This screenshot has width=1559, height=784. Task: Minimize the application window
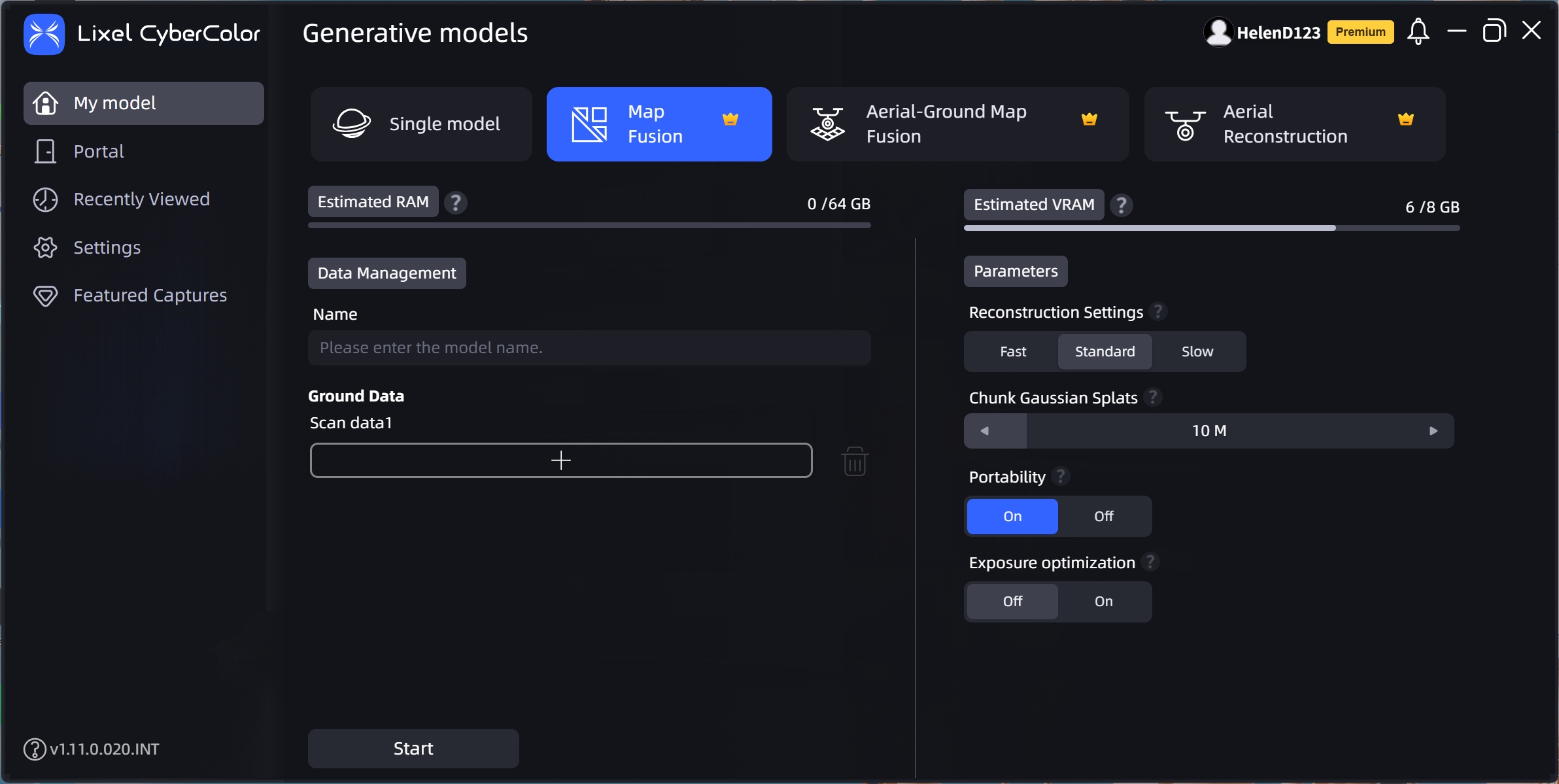(1457, 31)
